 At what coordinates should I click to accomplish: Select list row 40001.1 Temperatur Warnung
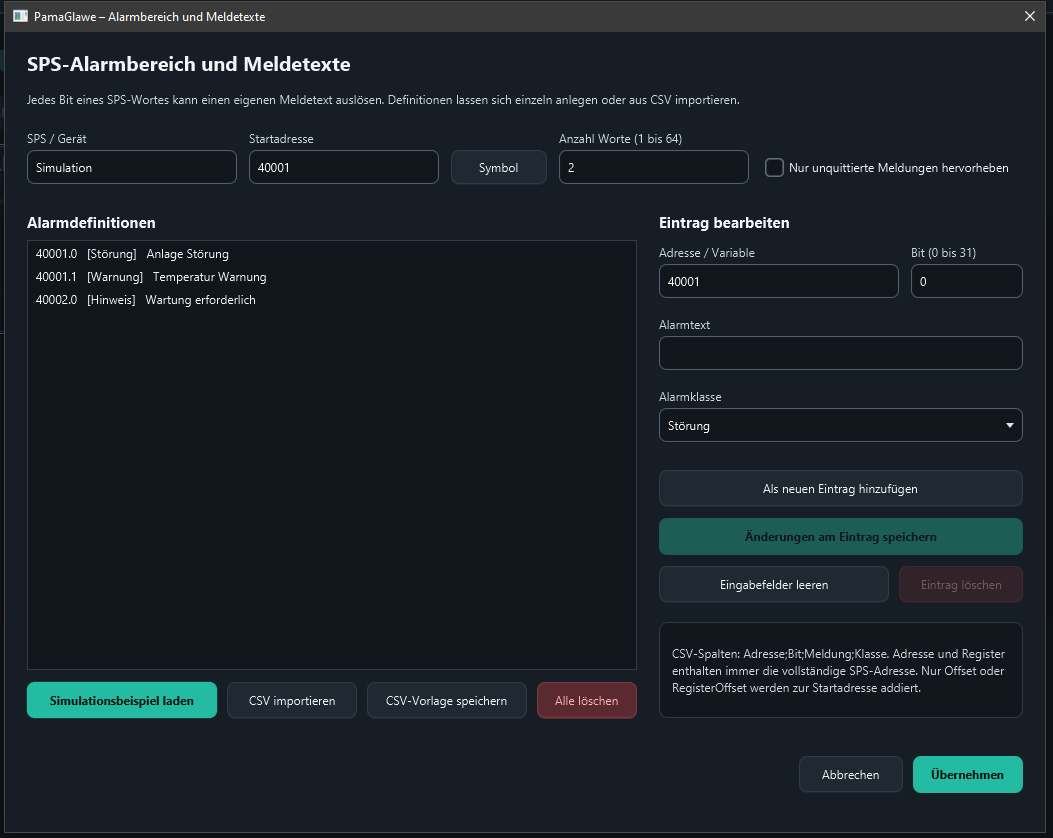point(332,277)
